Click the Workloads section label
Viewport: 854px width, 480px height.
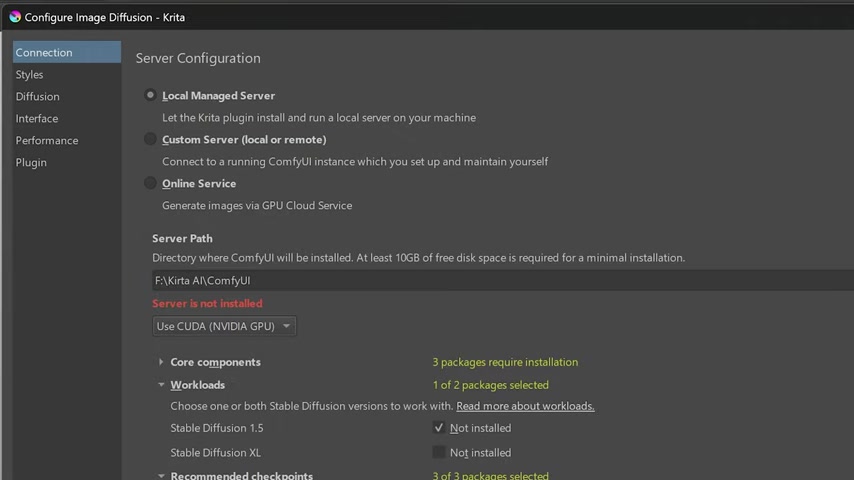(197, 385)
